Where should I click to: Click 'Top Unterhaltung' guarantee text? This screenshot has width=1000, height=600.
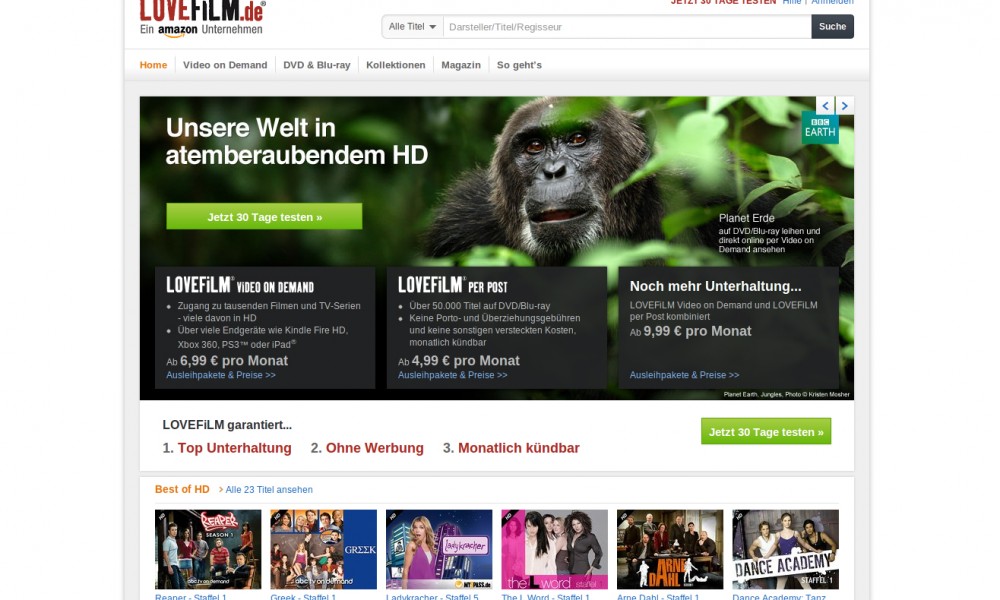point(234,448)
